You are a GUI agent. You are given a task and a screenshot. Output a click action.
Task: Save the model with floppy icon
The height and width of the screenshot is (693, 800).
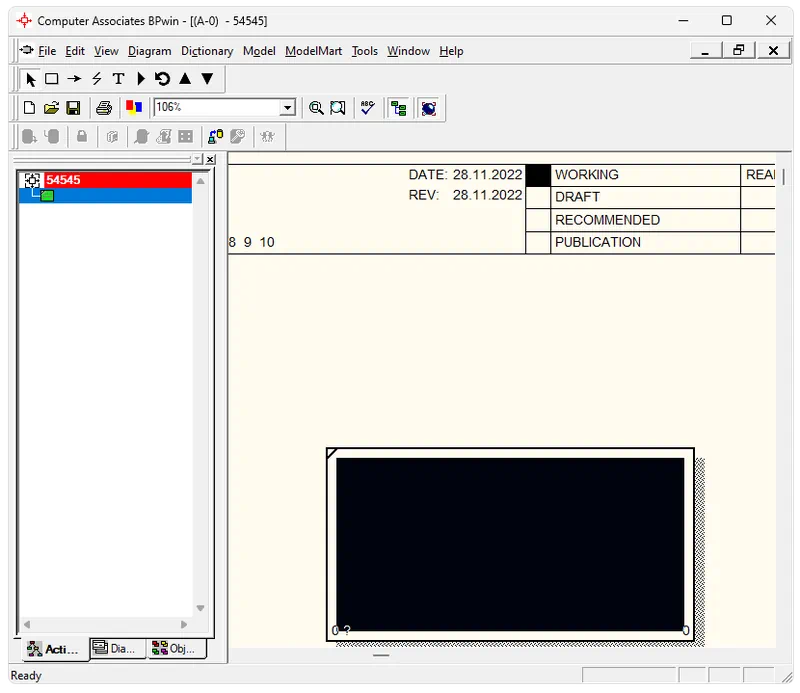click(x=73, y=108)
